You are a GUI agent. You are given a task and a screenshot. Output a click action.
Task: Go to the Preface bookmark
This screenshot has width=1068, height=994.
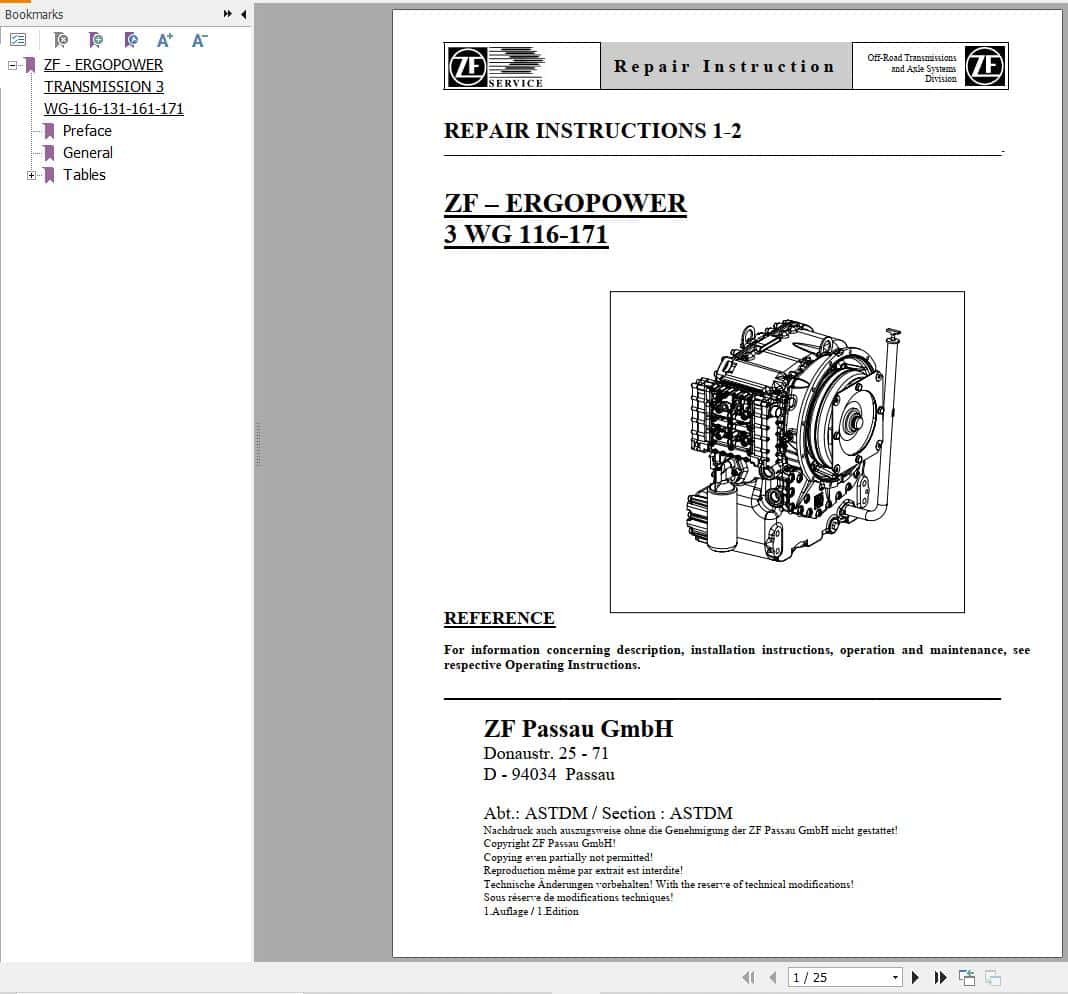[87, 131]
